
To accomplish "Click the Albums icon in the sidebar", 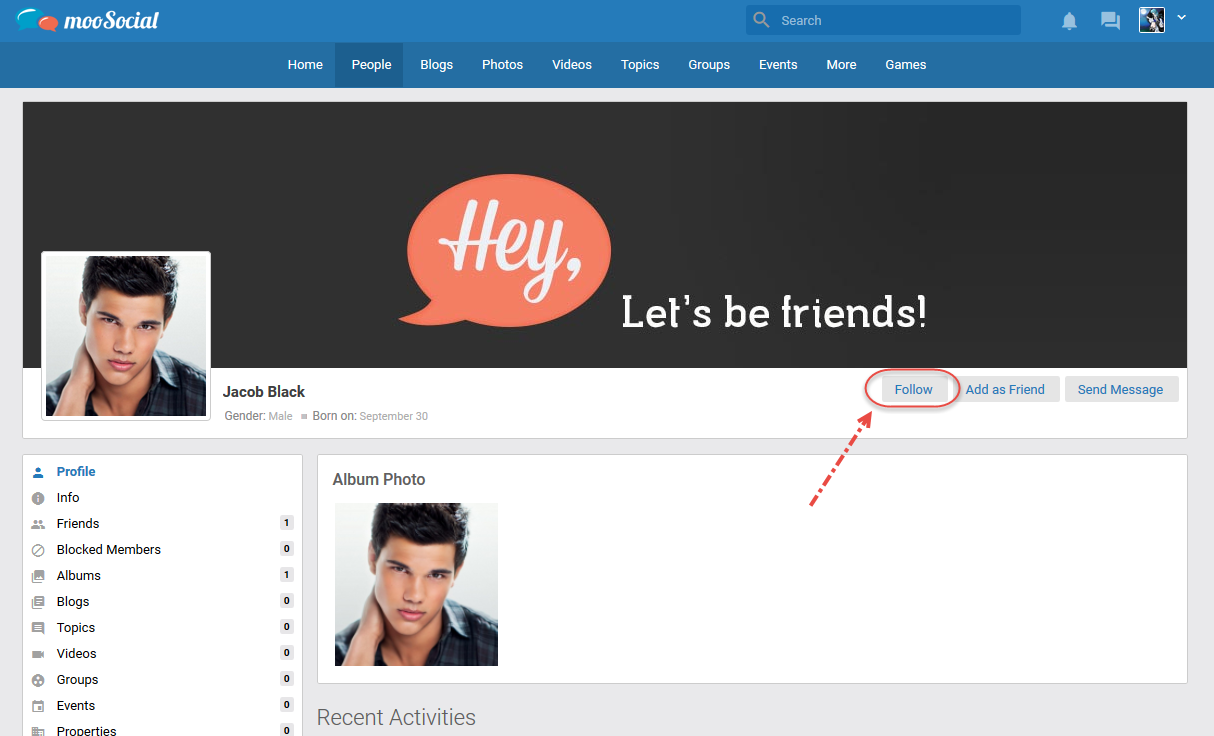I will (38, 576).
